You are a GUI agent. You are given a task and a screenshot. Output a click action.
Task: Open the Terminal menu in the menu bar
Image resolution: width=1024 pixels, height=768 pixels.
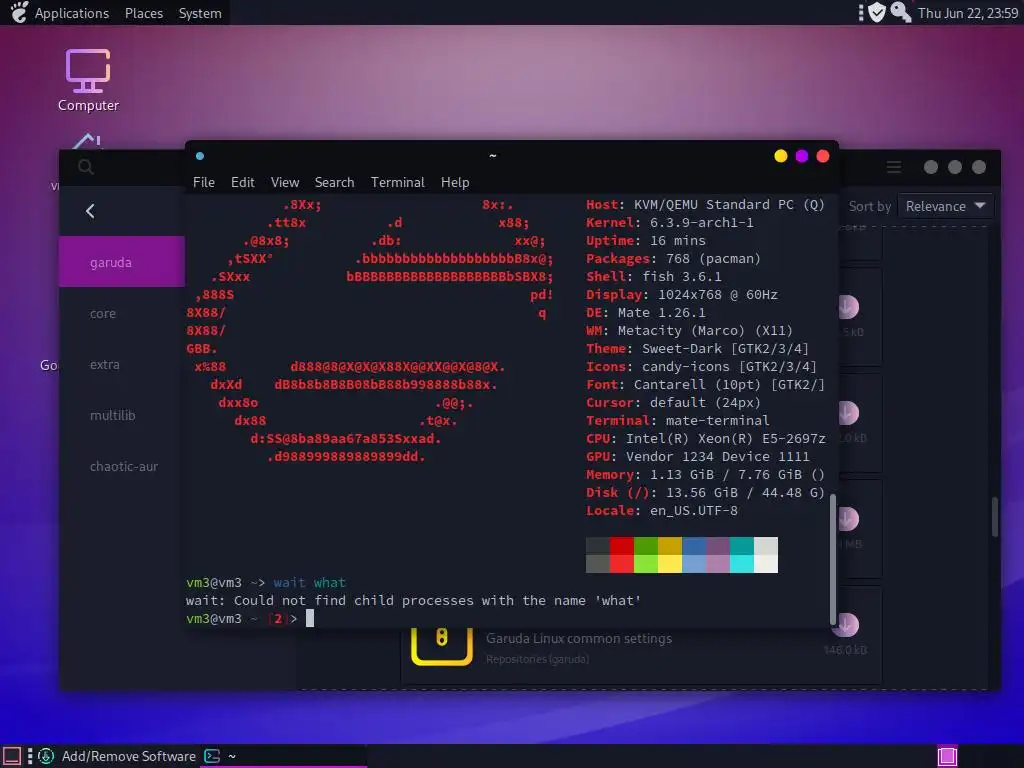(x=398, y=182)
